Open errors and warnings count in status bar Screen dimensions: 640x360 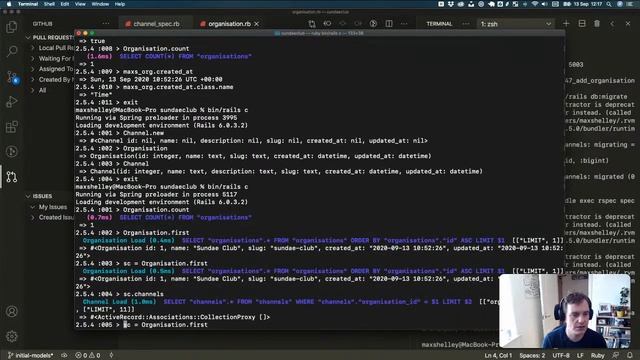88,356
